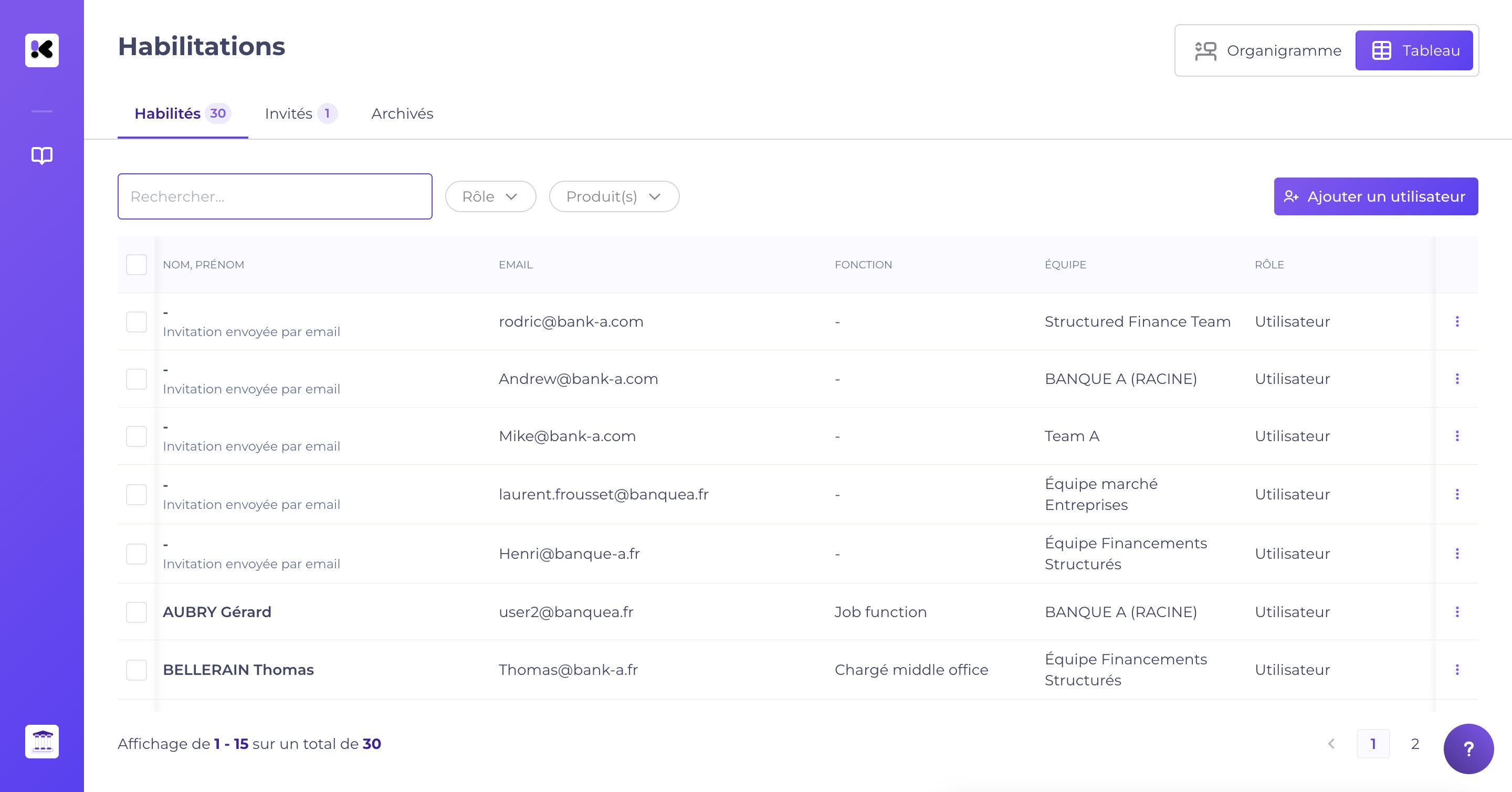This screenshot has height=792, width=1512.
Task: Click email Henri@banque-a.fr
Action: click(569, 554)
